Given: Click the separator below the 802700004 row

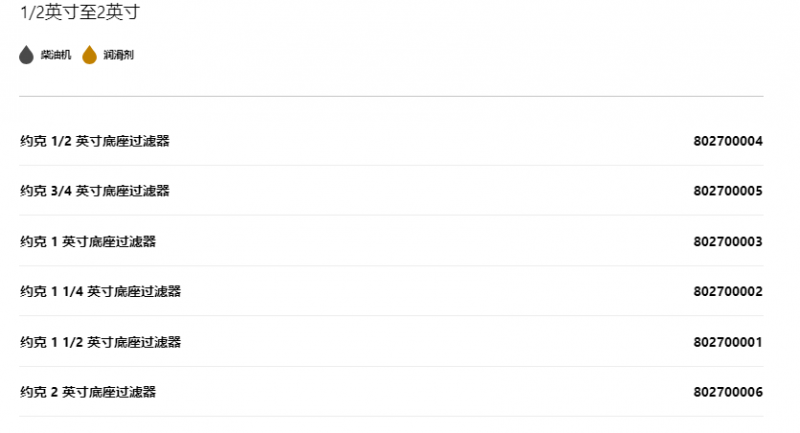Looking at the screenshot, I should [x=391, y=166].
